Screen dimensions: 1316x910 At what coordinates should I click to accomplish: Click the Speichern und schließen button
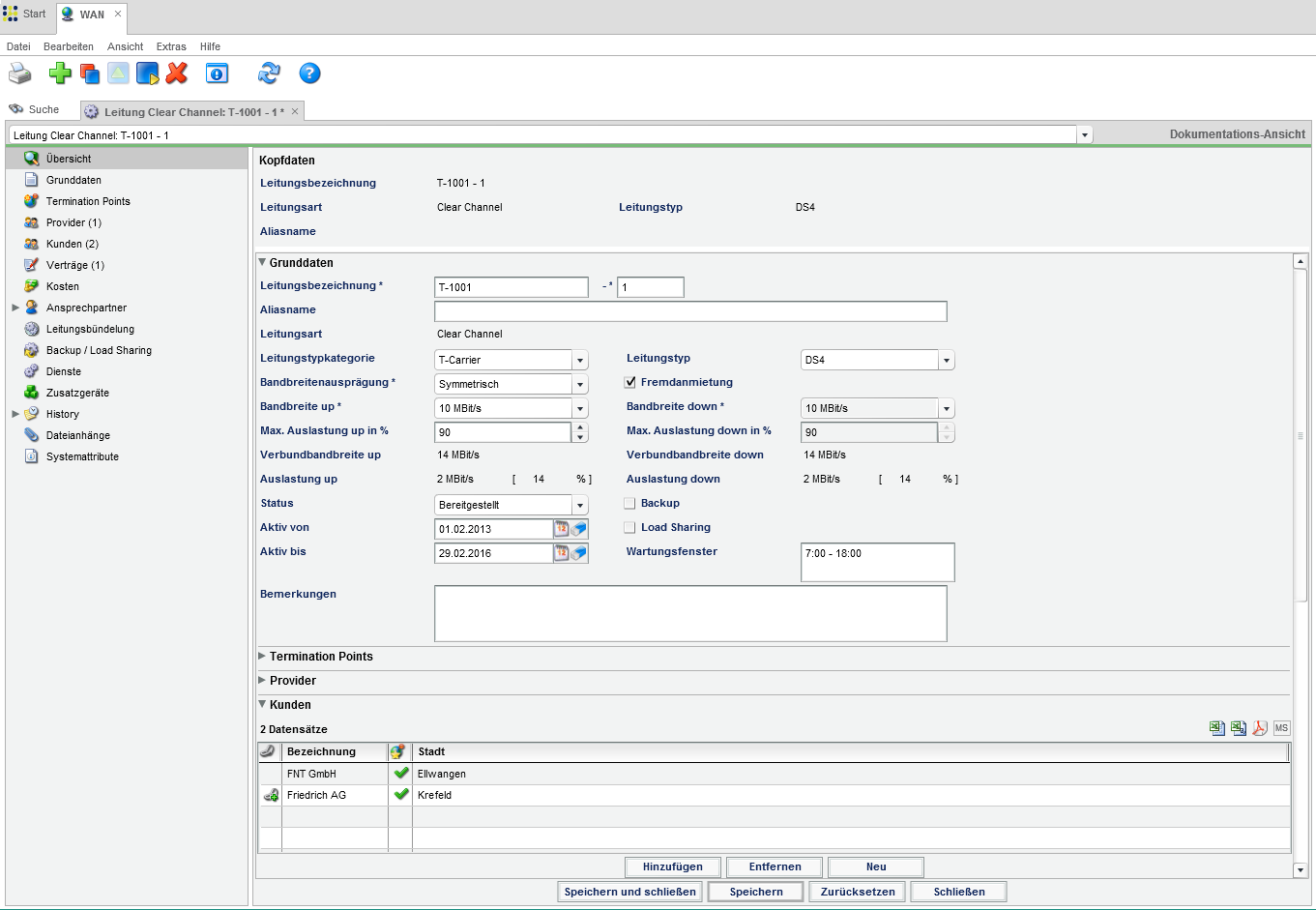[x=629, y=891]
